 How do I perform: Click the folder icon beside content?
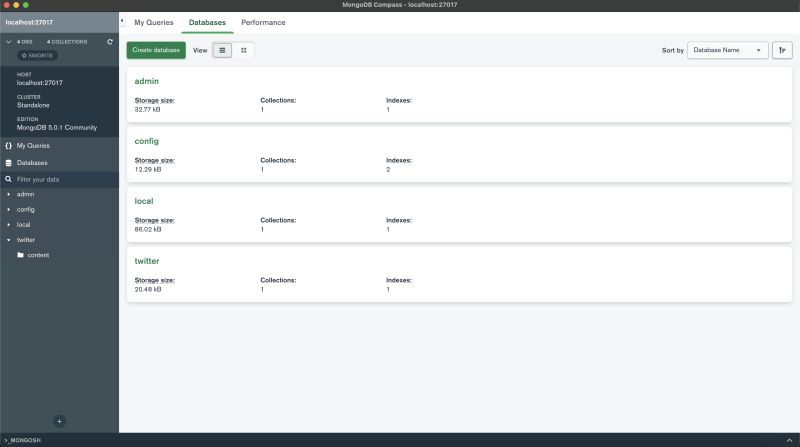[x=20, y=255]
